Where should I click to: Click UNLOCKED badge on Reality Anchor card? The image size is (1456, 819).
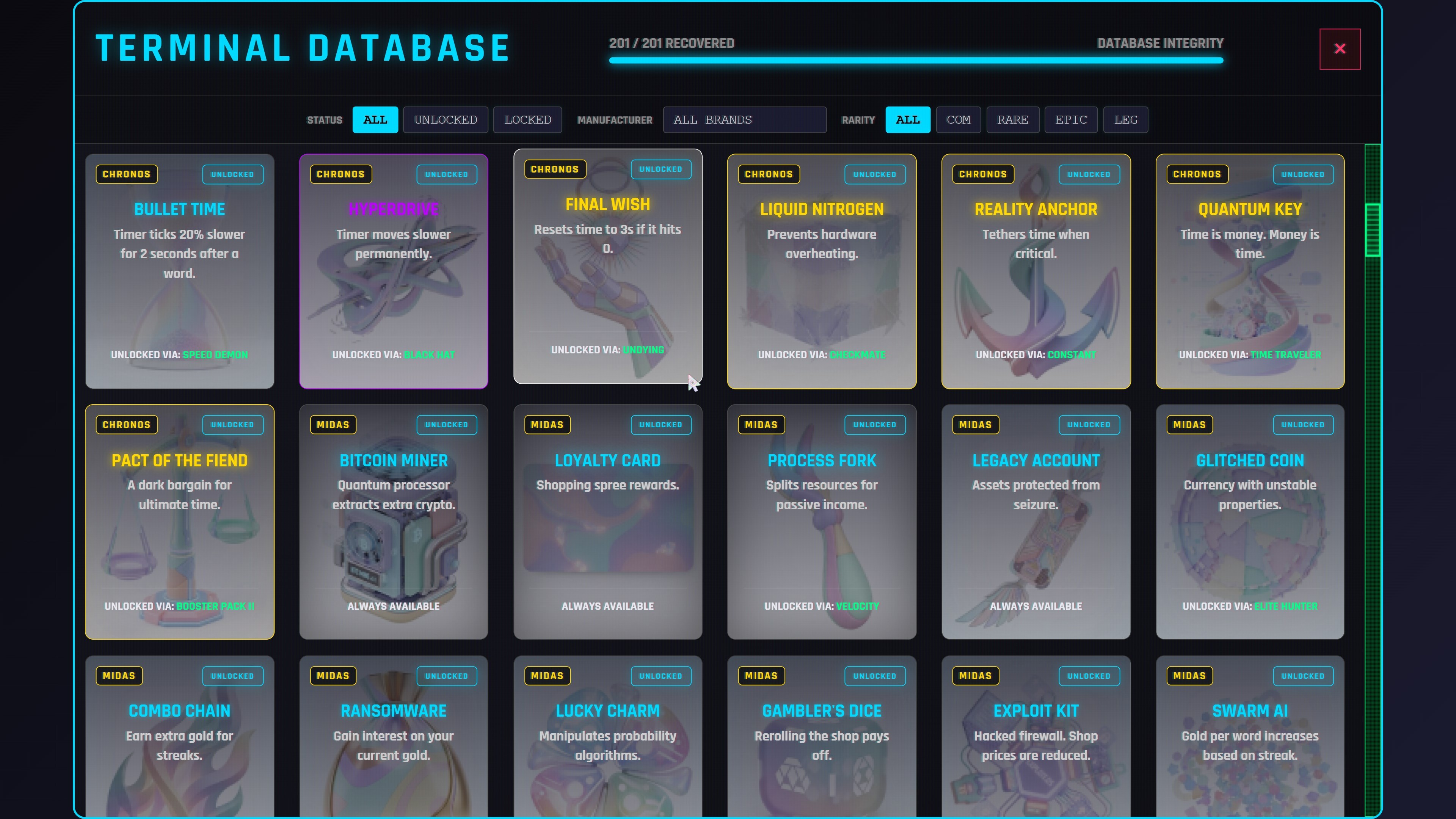point(1089,175)
